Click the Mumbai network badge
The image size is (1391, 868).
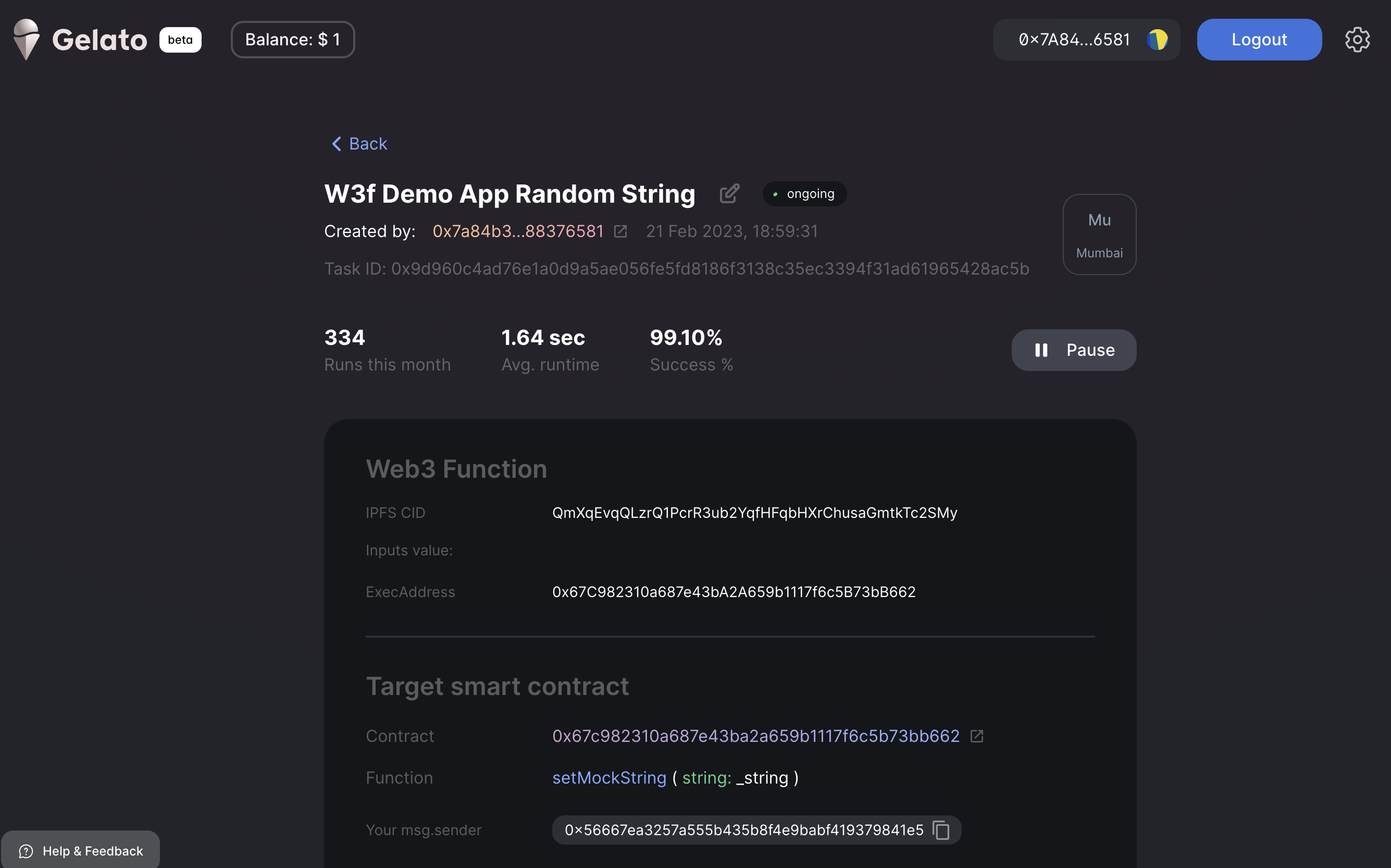point(1099,234)
